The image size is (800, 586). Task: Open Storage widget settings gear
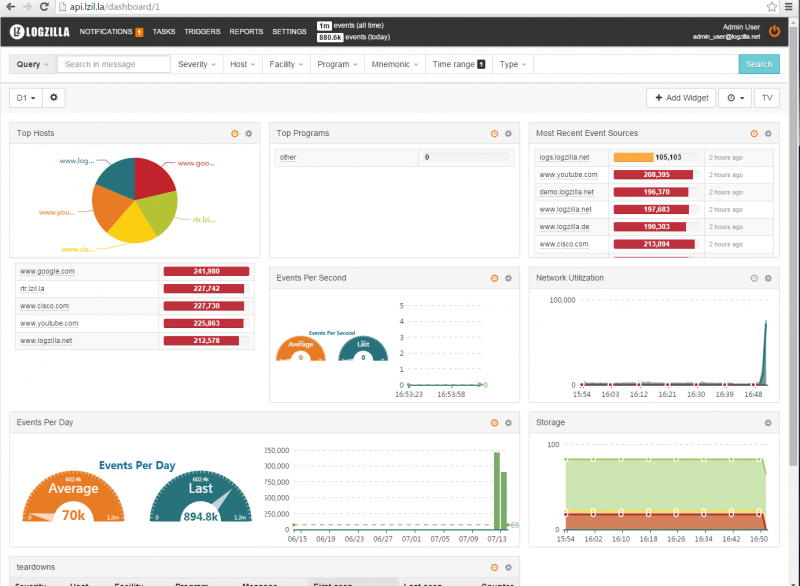[x=768, y=423]
